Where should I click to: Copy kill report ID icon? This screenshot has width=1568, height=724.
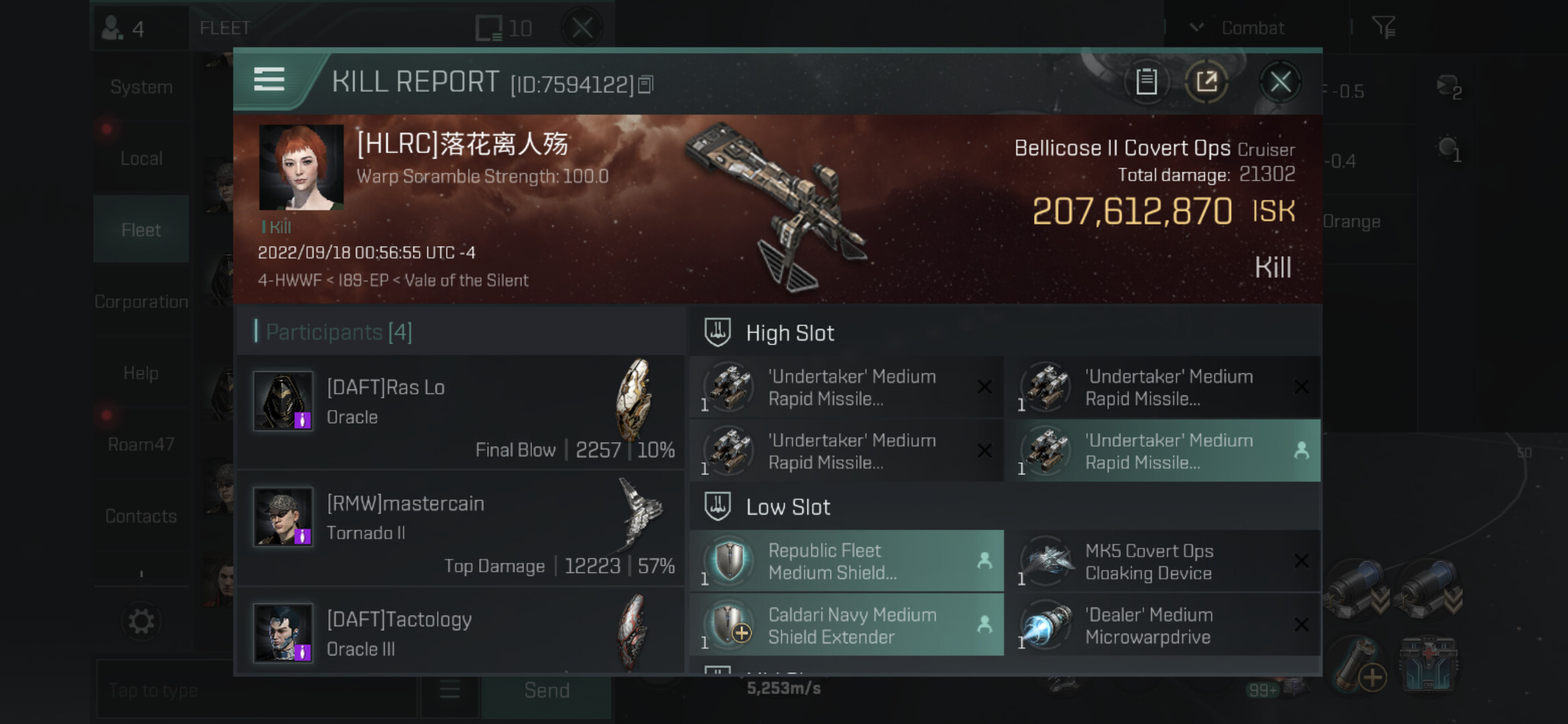click(x=645, y=84)
